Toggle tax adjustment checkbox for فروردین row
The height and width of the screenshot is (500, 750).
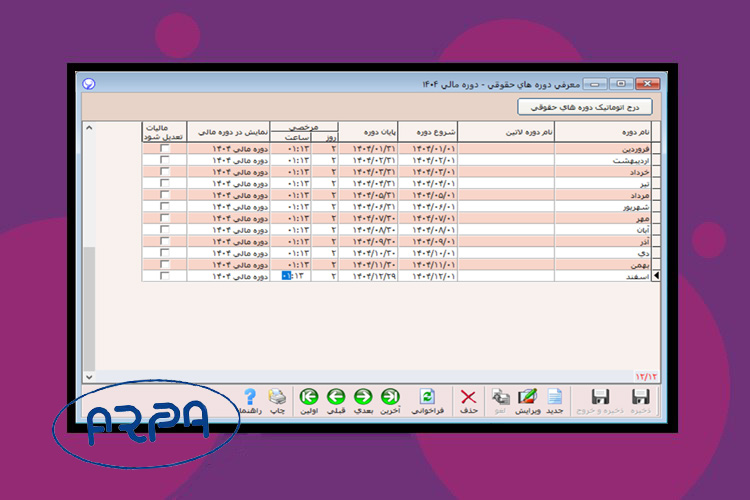coord(164,148)
